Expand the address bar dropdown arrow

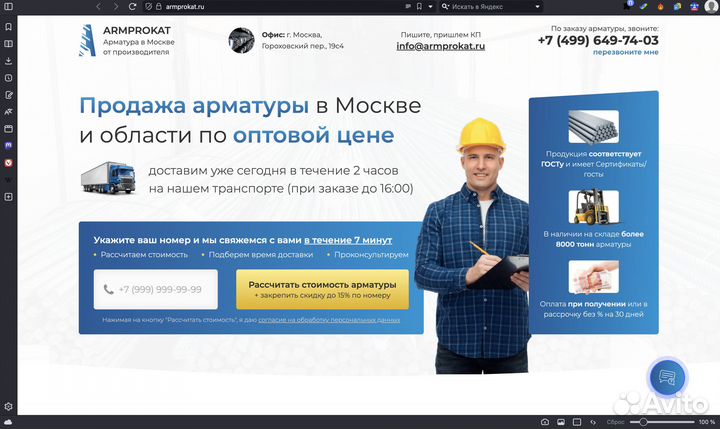(x=430, y=6)
